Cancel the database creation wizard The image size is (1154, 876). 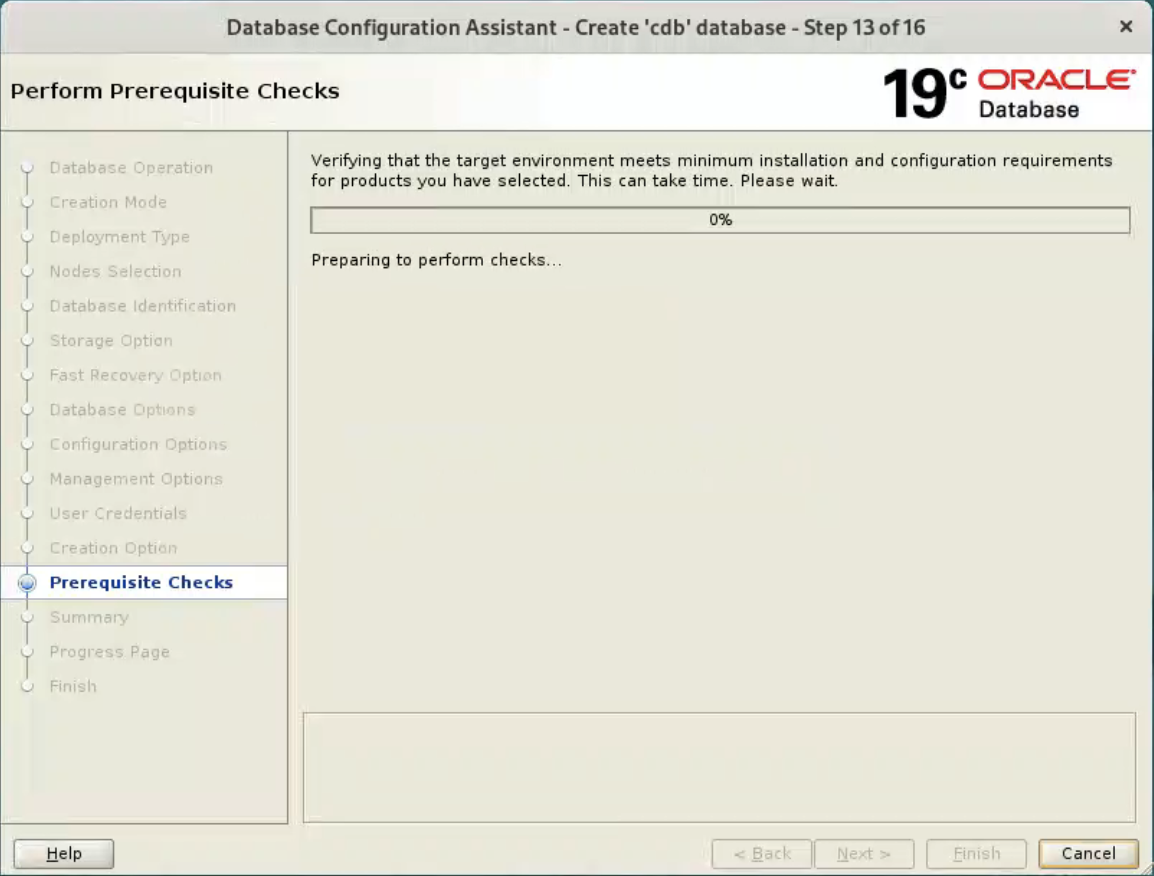pos(1088,853)
